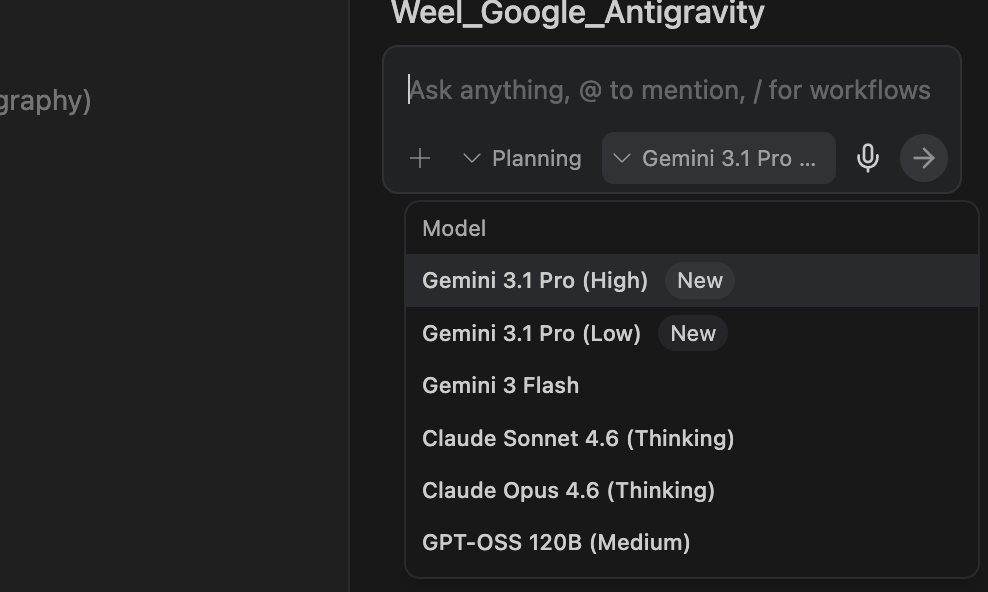
Task: Pick GPT-OSS 120B (Medium) model
Action: 556,542
